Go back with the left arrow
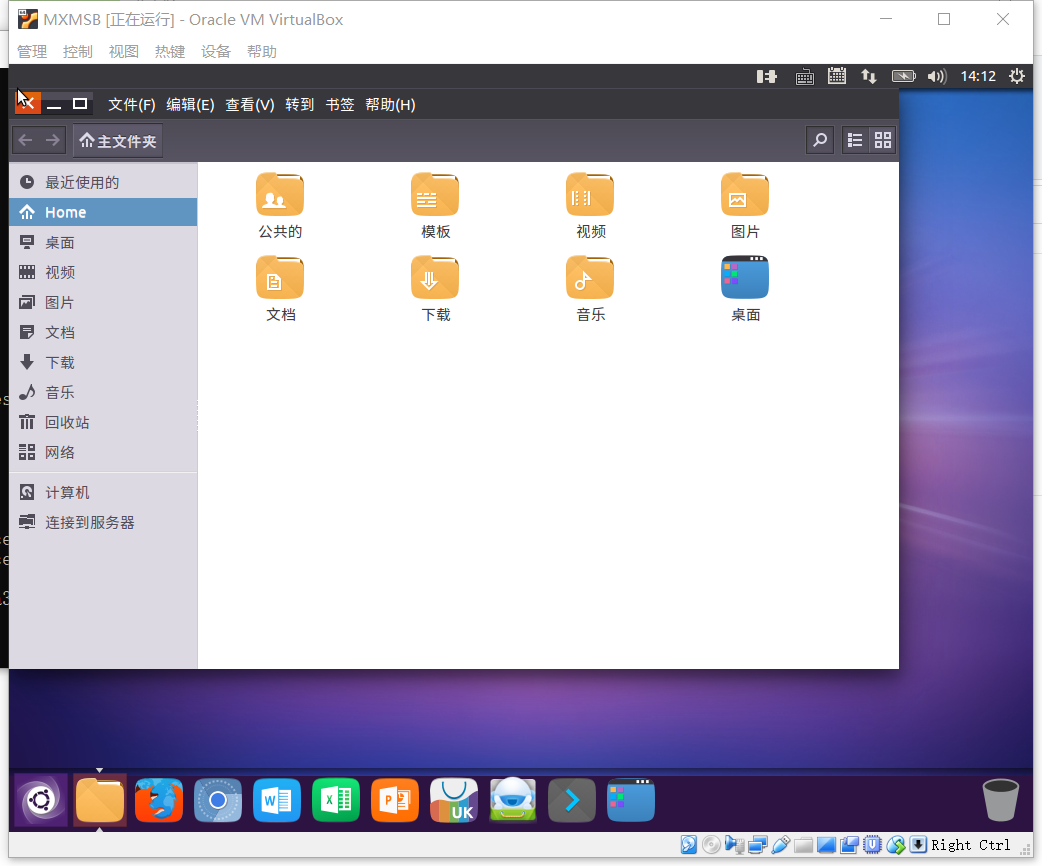 (25, 140)
